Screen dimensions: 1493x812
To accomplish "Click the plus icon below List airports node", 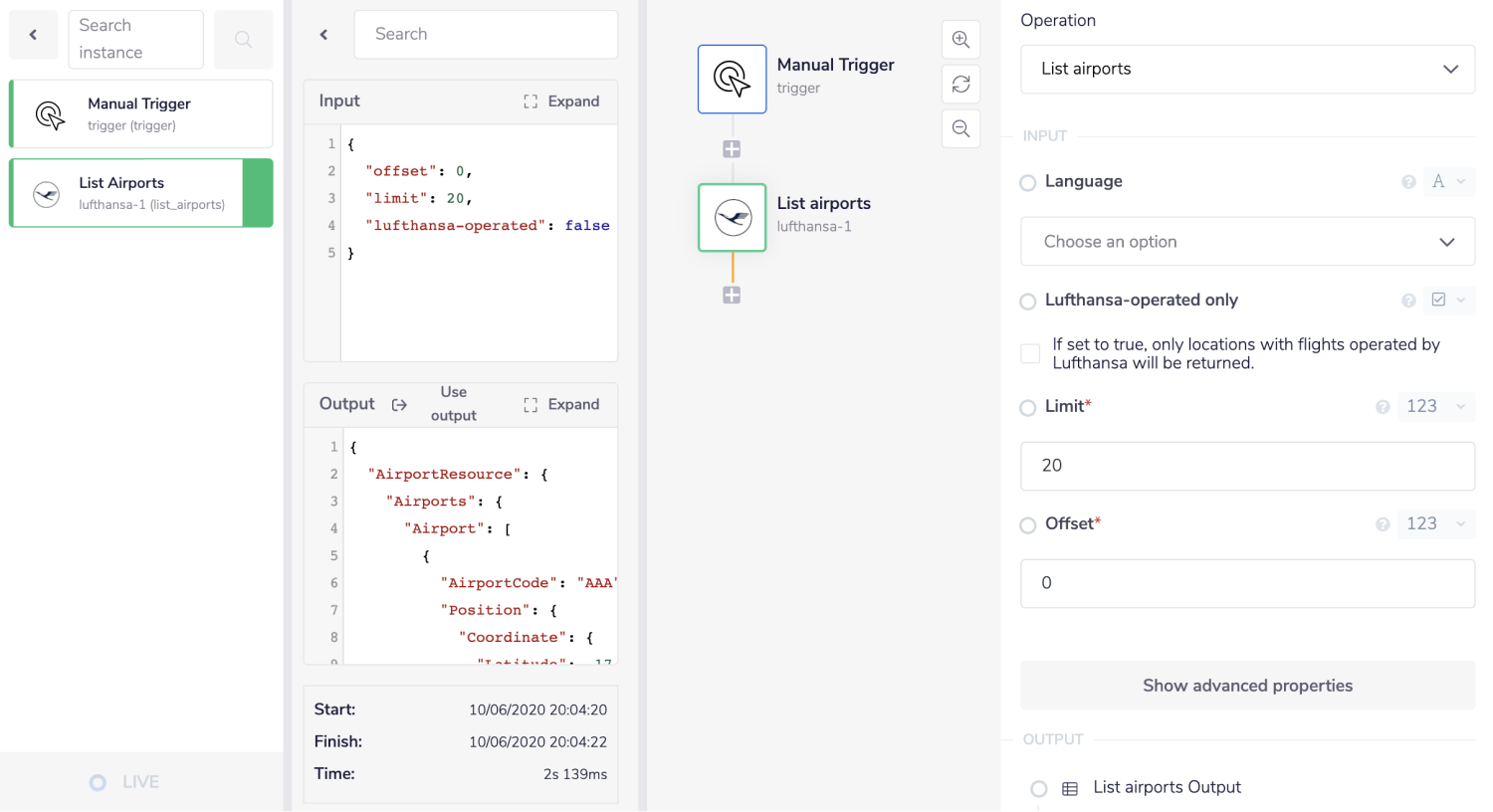I will tap(732, 296).
